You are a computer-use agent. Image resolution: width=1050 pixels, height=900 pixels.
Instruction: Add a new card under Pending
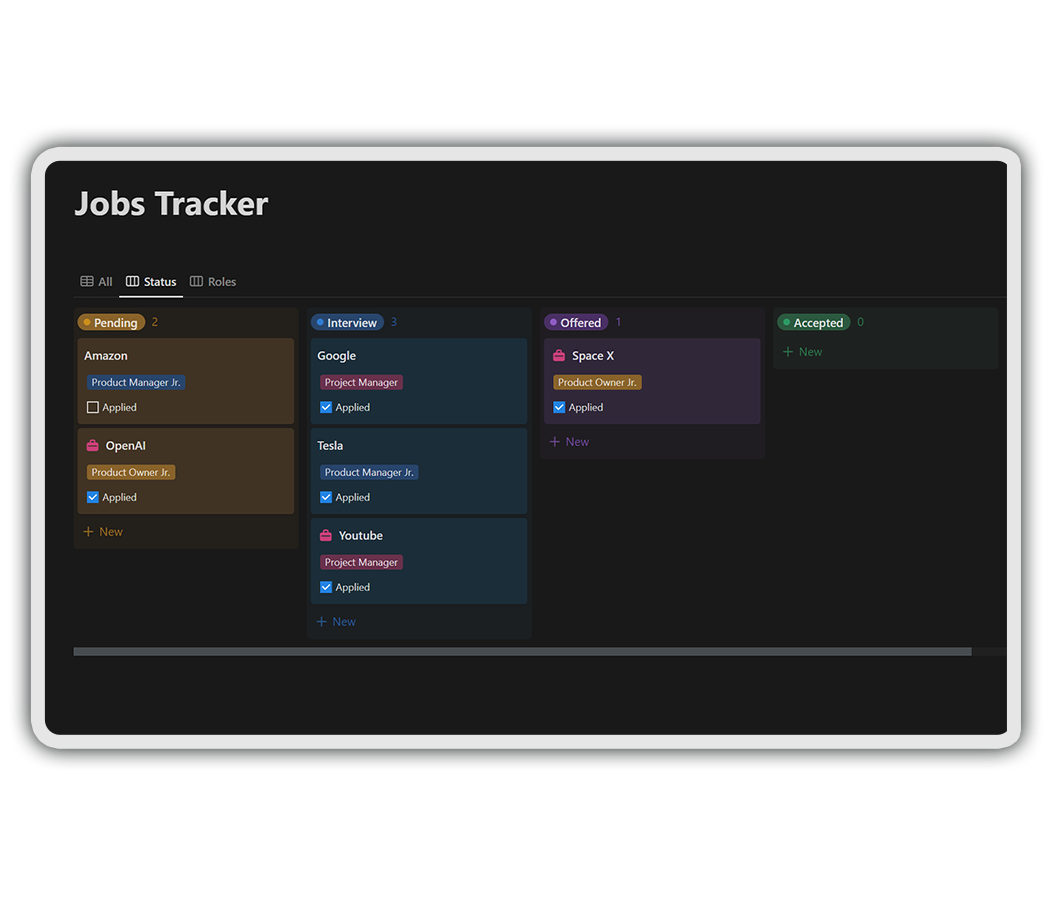coord(103,532)
